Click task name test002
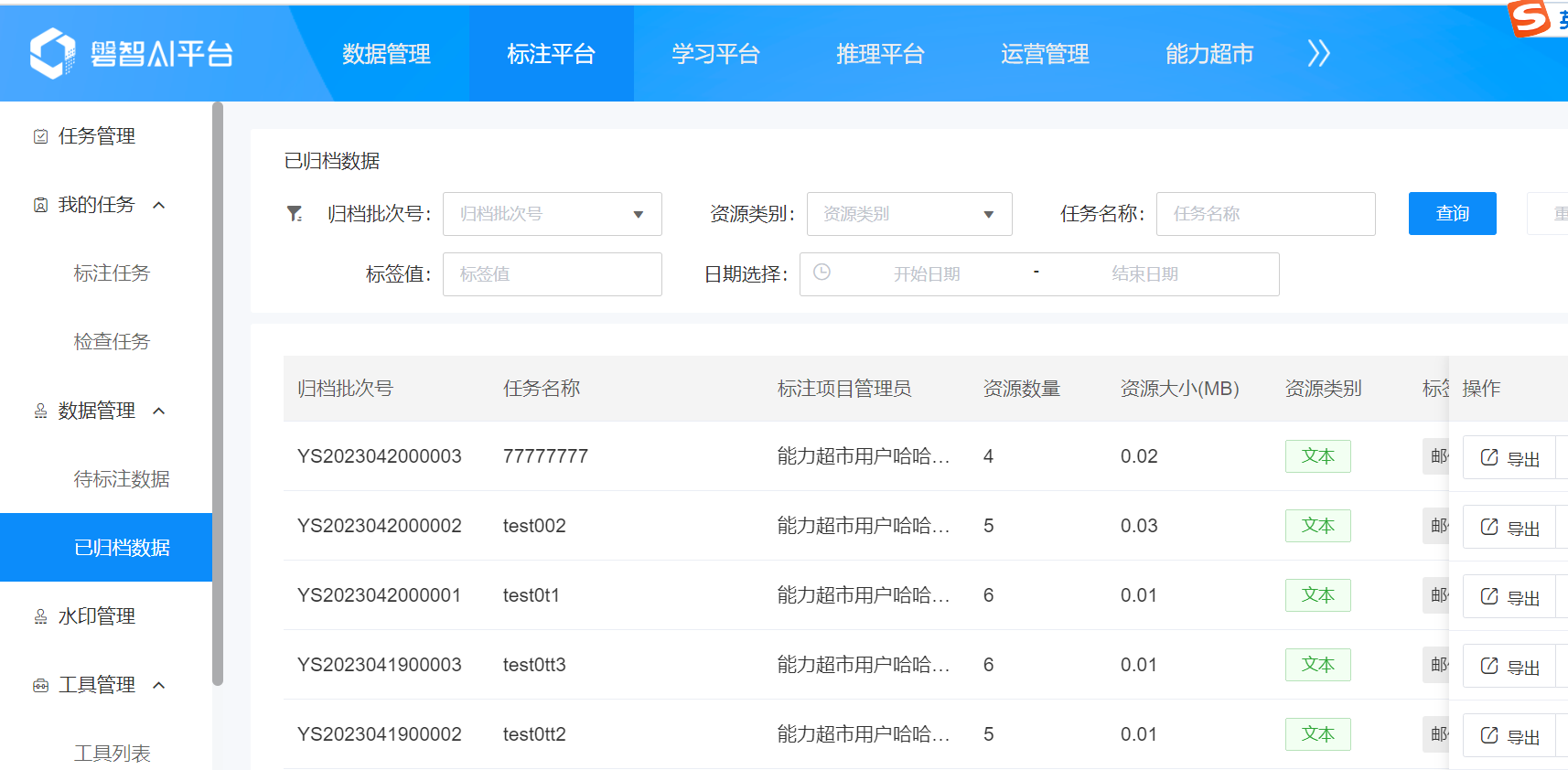Screen dimensions: 1568x770 534,526
